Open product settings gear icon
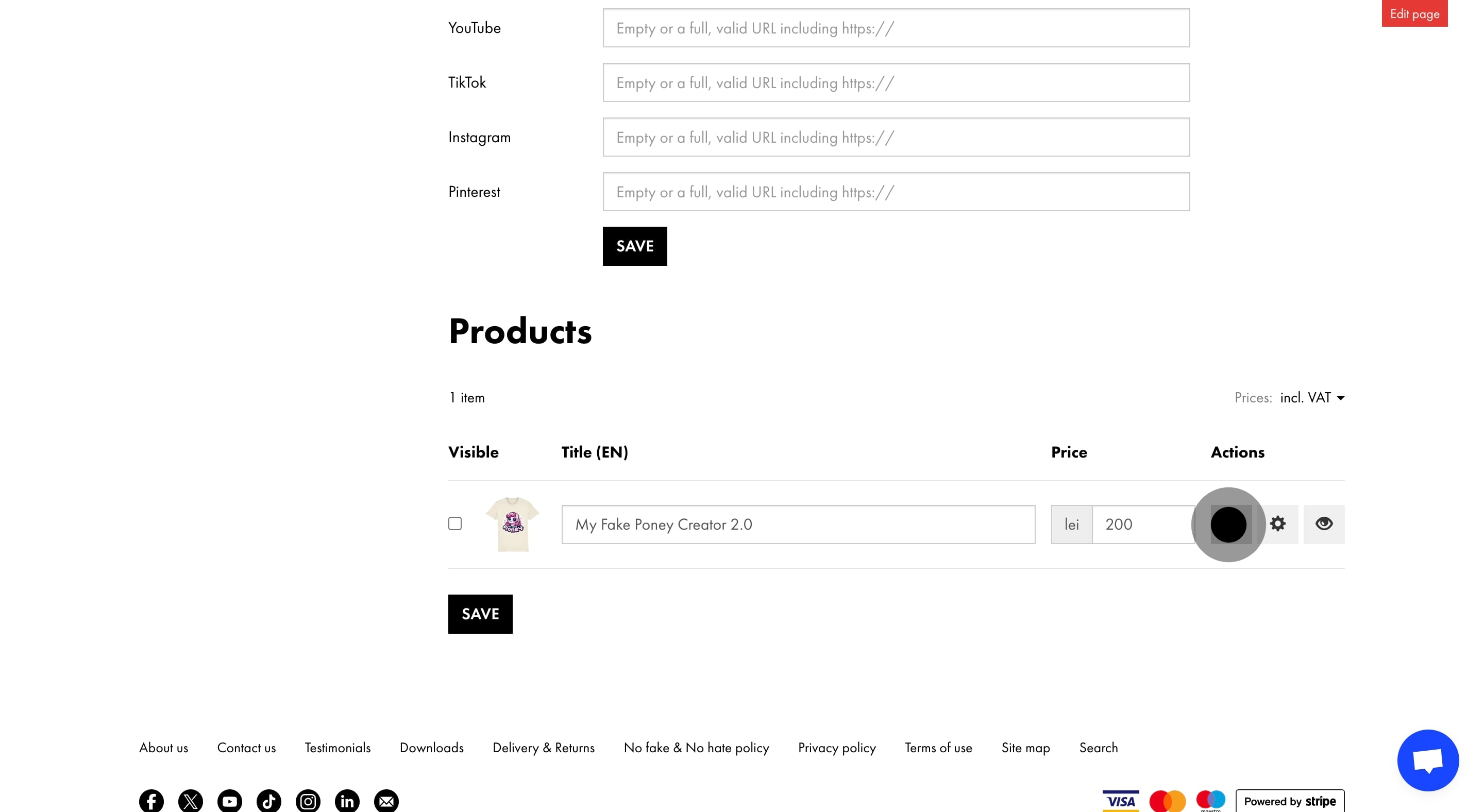 pos(1278,524)
